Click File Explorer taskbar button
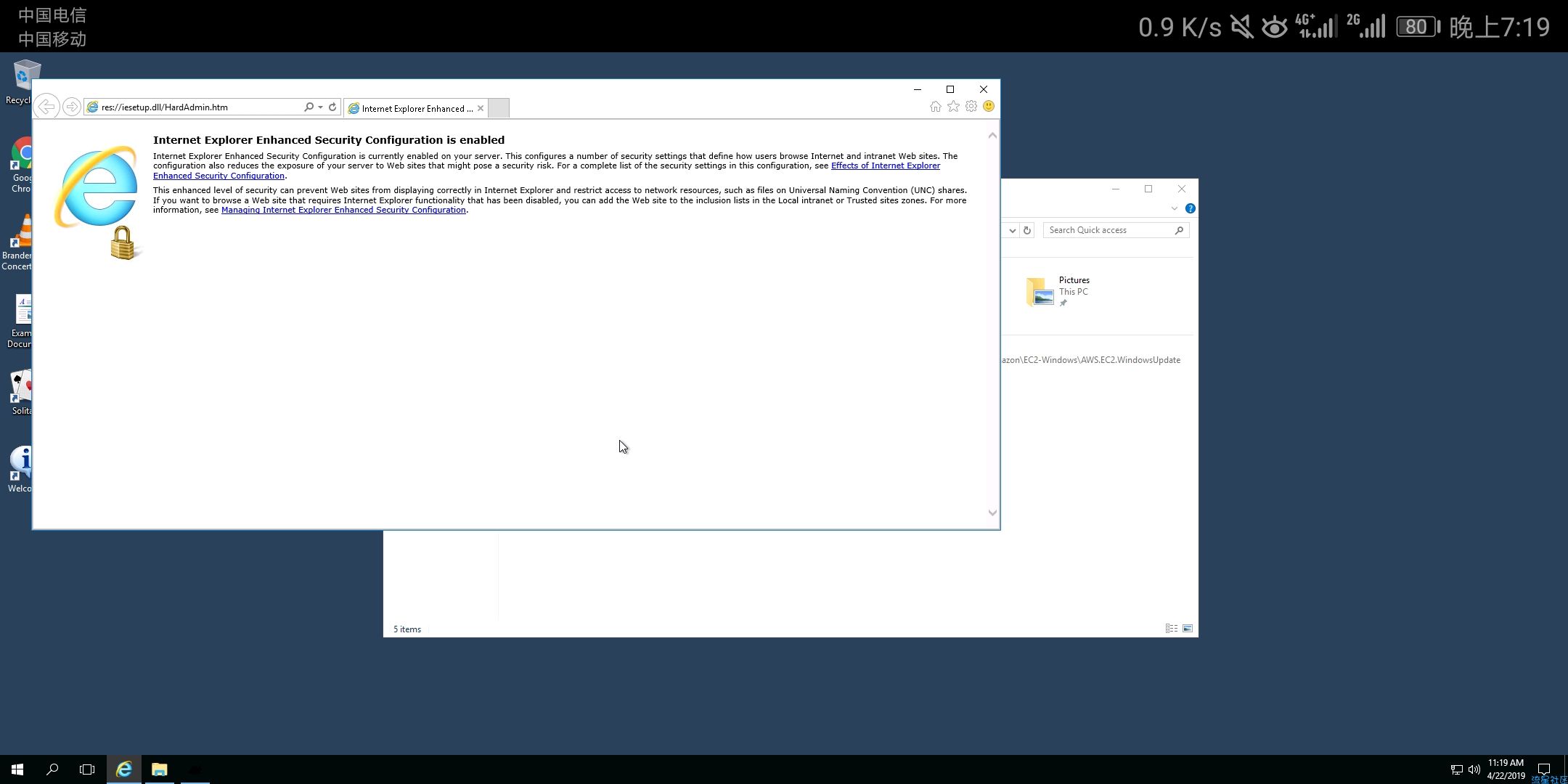 (x=159, y=769)
